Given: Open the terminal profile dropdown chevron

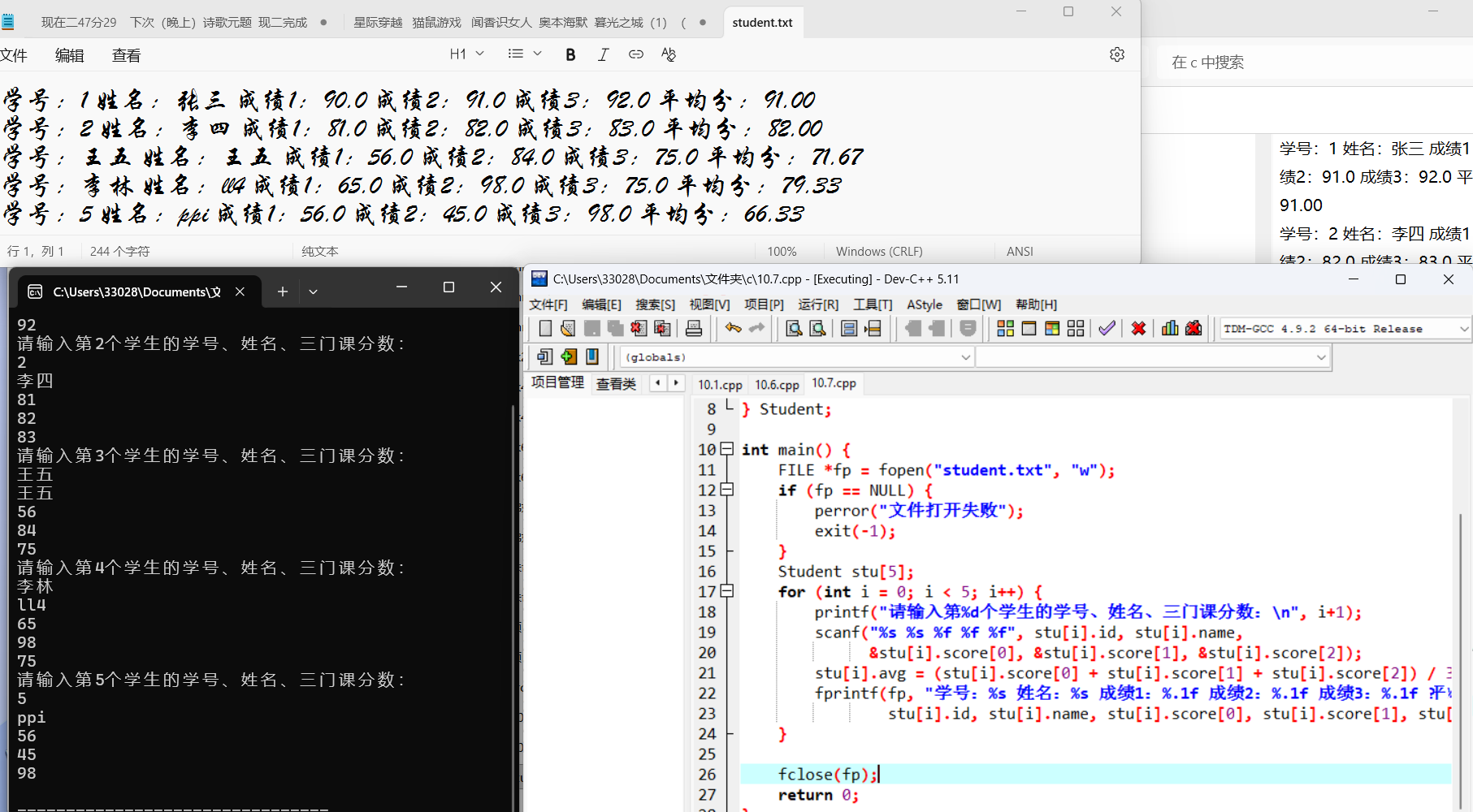Looking at the screenshot, I should [313, 292].
